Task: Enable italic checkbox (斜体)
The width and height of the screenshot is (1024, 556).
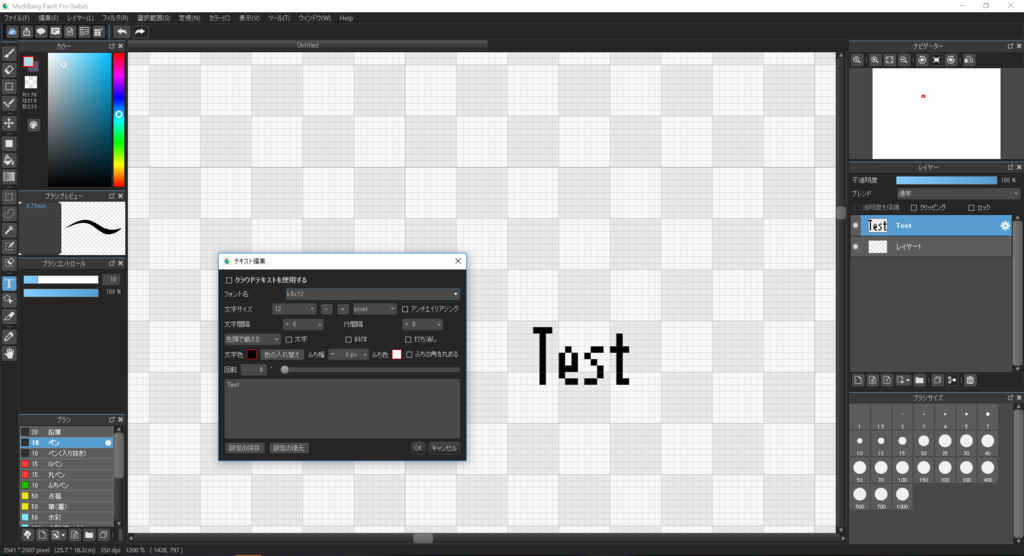Action: (x=348, y=340)
